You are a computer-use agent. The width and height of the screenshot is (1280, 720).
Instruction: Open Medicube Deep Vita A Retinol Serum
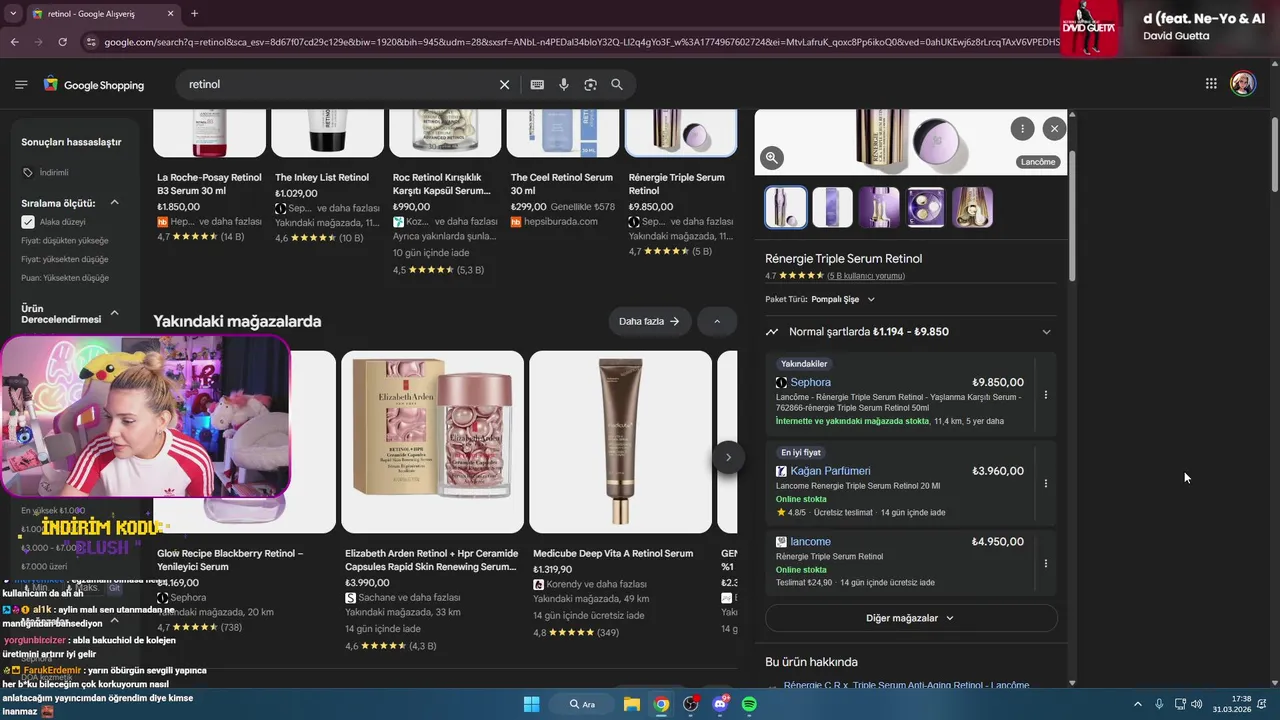pyautogui.click(x=620, y=442)
